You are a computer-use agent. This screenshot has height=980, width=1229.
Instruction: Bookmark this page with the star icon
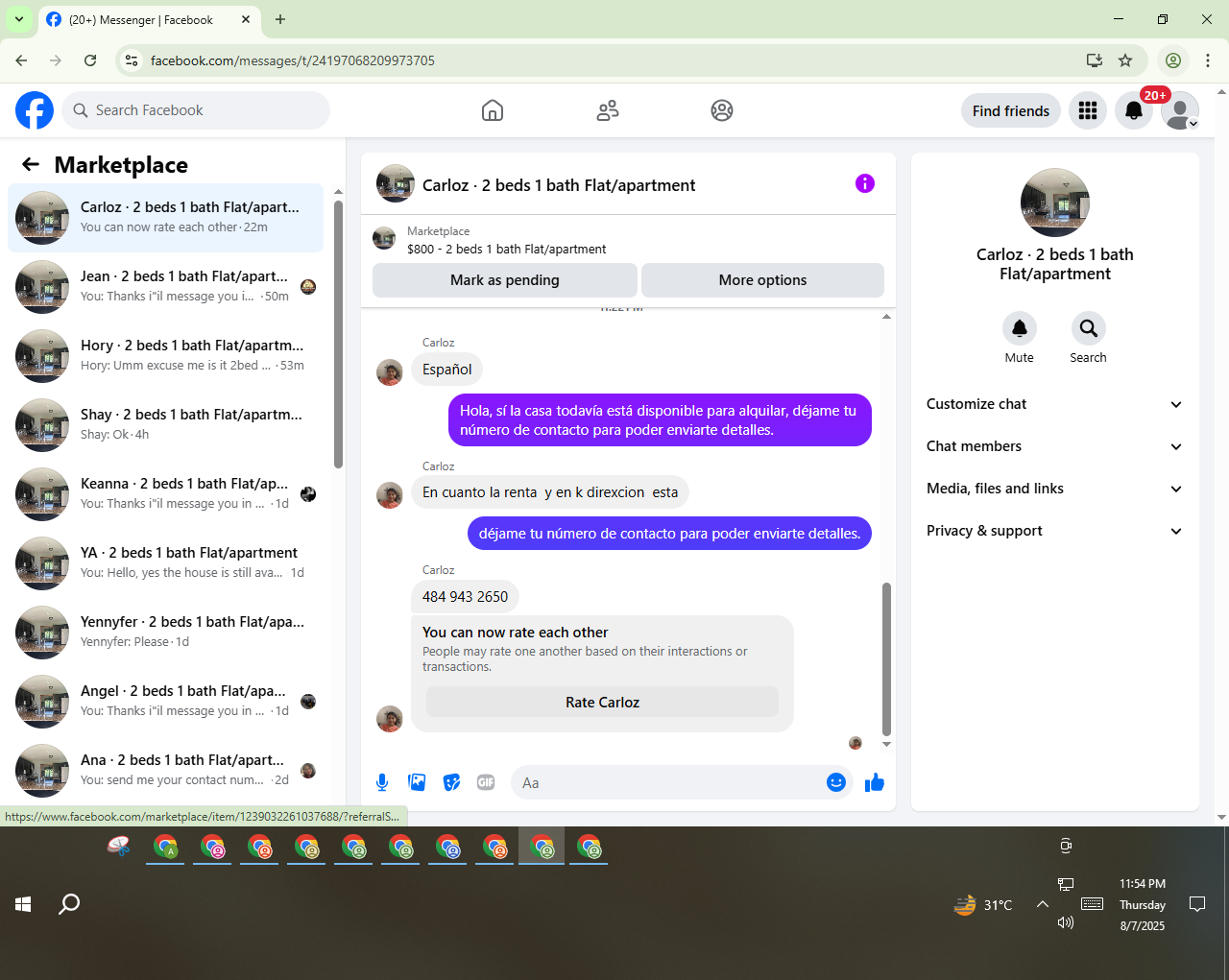(x=1125, y=60)
